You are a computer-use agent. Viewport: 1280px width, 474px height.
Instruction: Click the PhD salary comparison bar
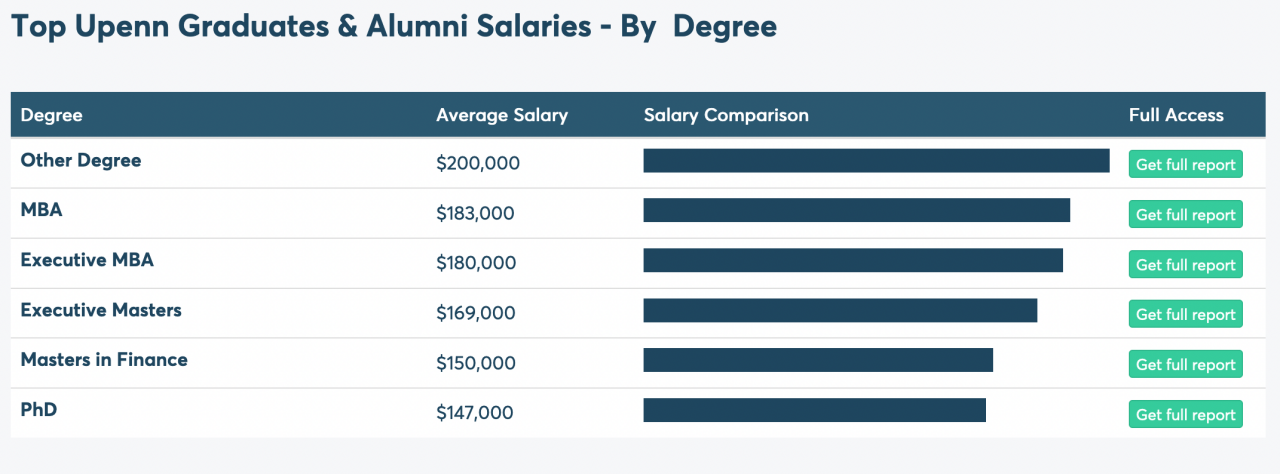[814, 410]
